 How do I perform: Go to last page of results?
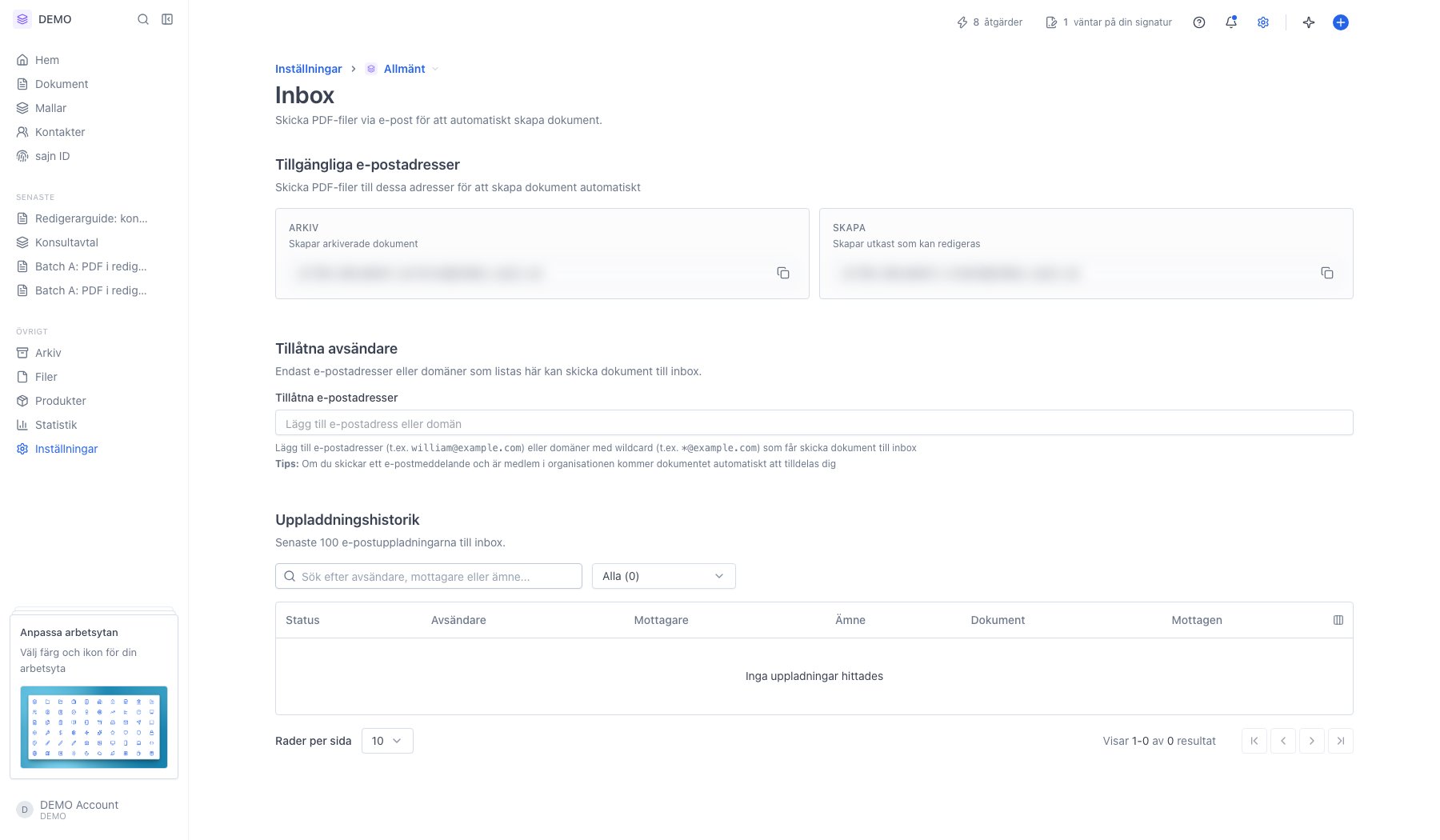click(1341, 741)
